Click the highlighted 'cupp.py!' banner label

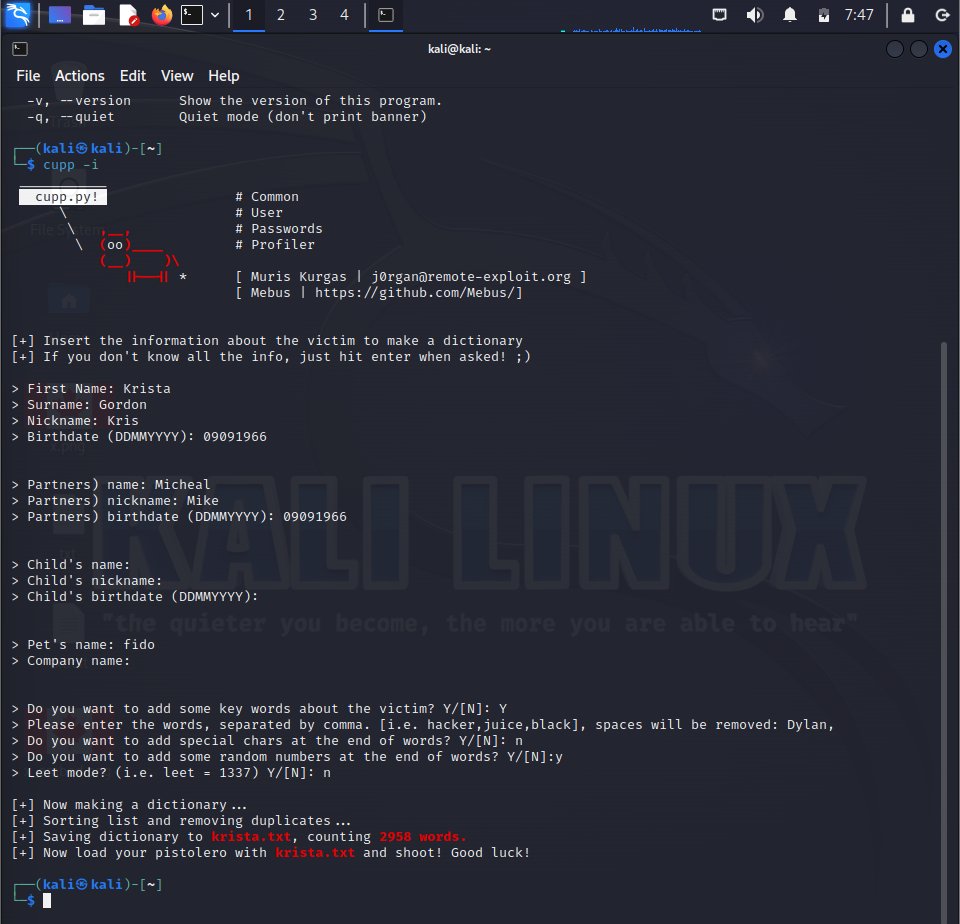pos(63,197)
